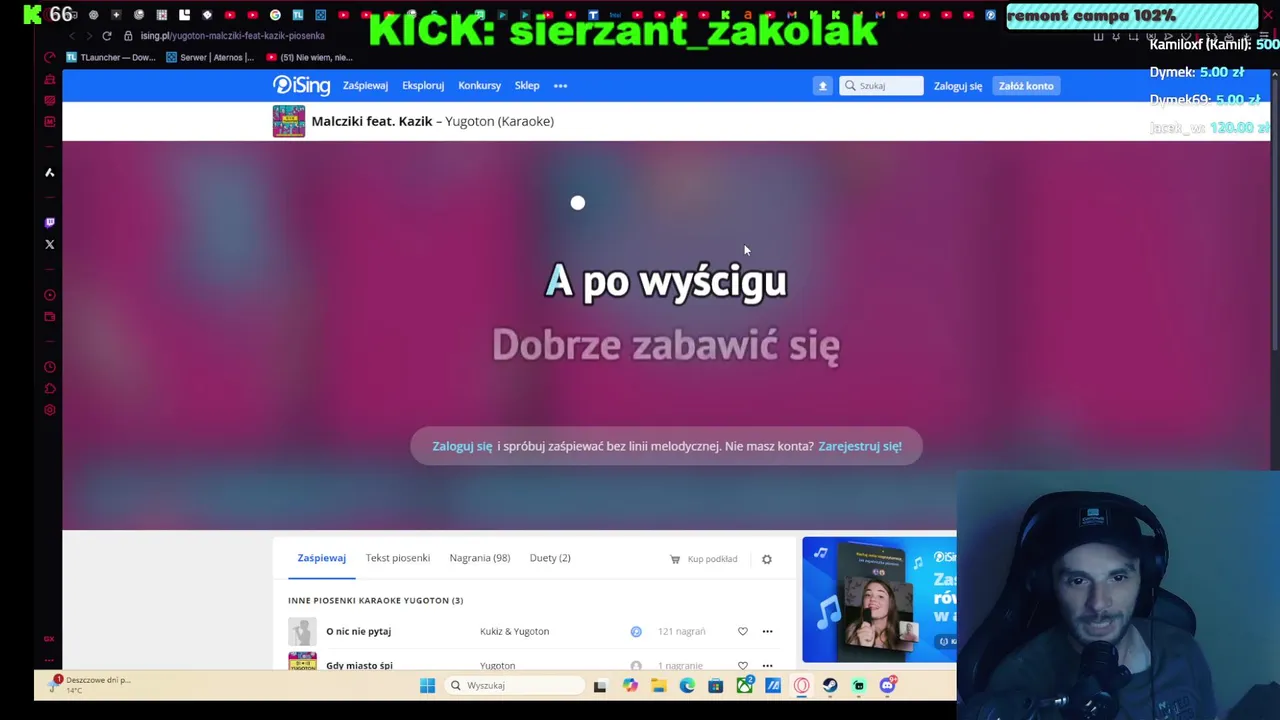Open the weather widget Deszczowe dni

(90, 685)
